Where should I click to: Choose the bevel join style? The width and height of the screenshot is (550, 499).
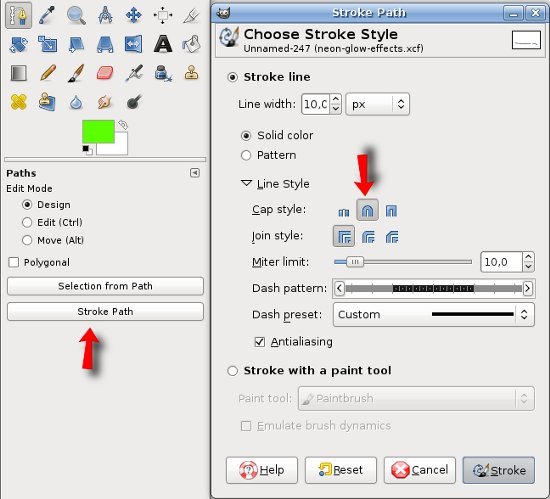coord(392,237)
